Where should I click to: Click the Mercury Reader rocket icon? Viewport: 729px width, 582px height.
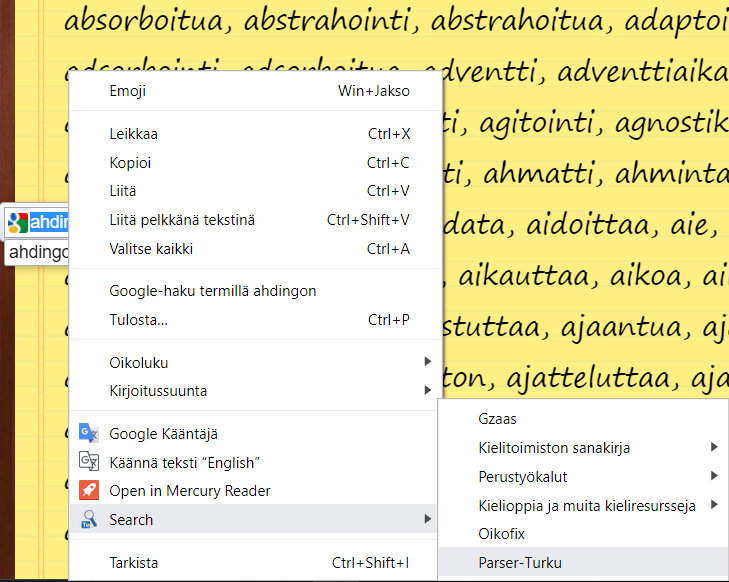(x=89, y=491)
